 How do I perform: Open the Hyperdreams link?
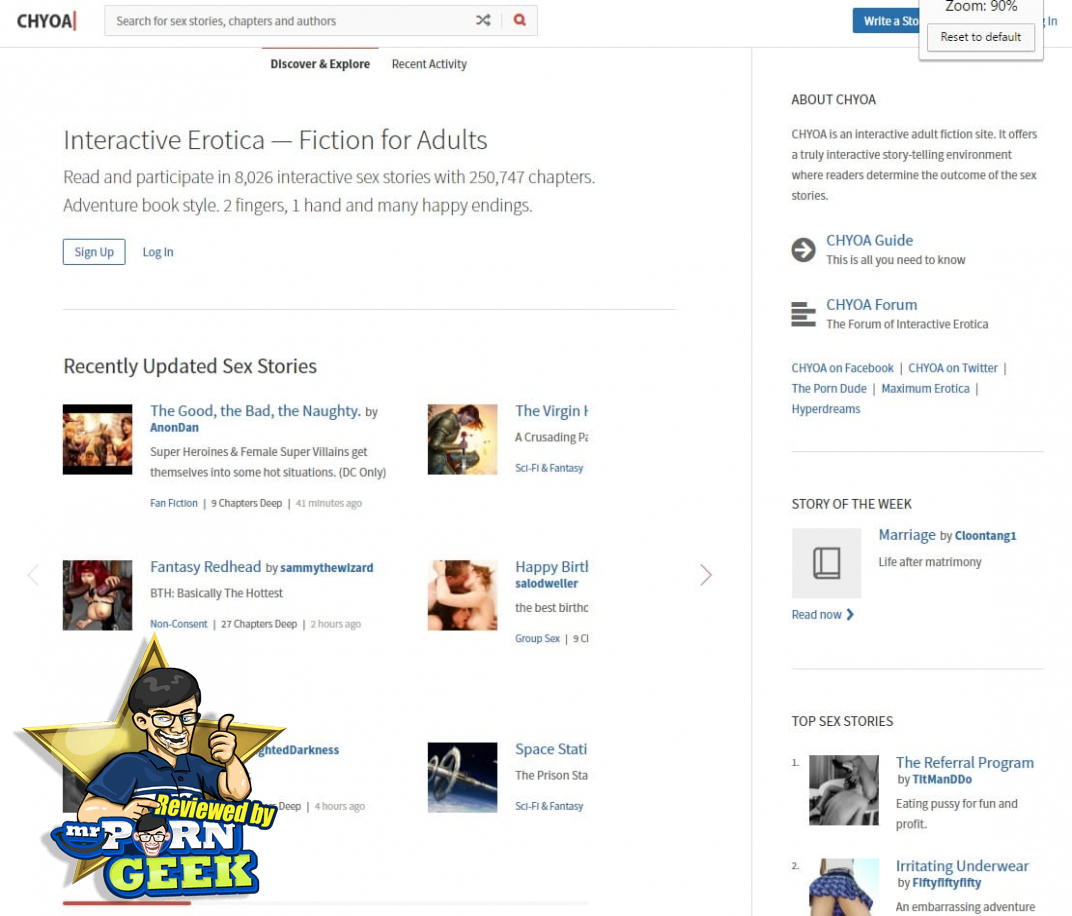click(x=826, y=409)
